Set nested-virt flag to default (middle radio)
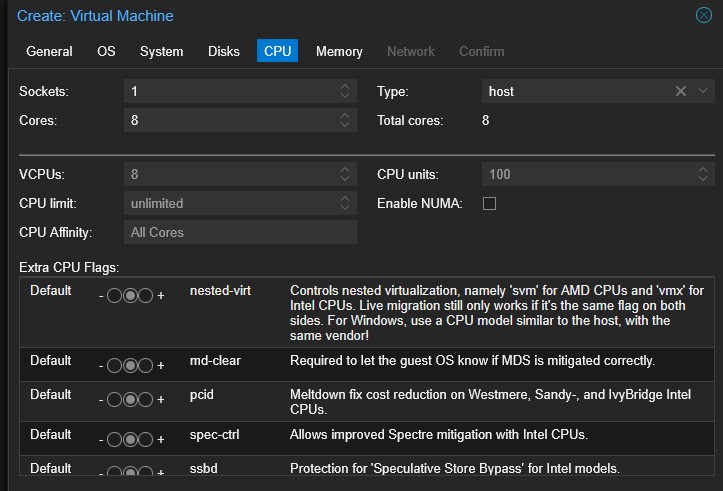The width and height of the screenshot is (723, 491). (130, 296)
